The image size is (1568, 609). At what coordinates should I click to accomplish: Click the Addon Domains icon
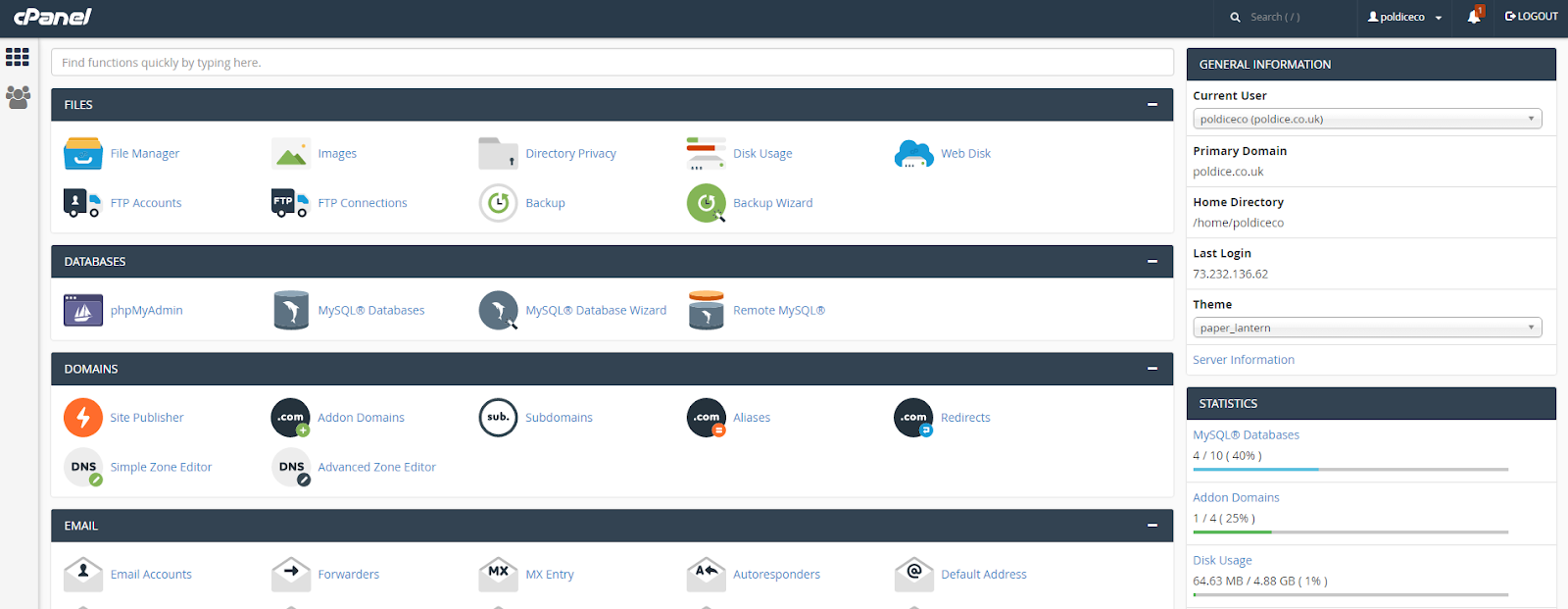coord(291,417)
